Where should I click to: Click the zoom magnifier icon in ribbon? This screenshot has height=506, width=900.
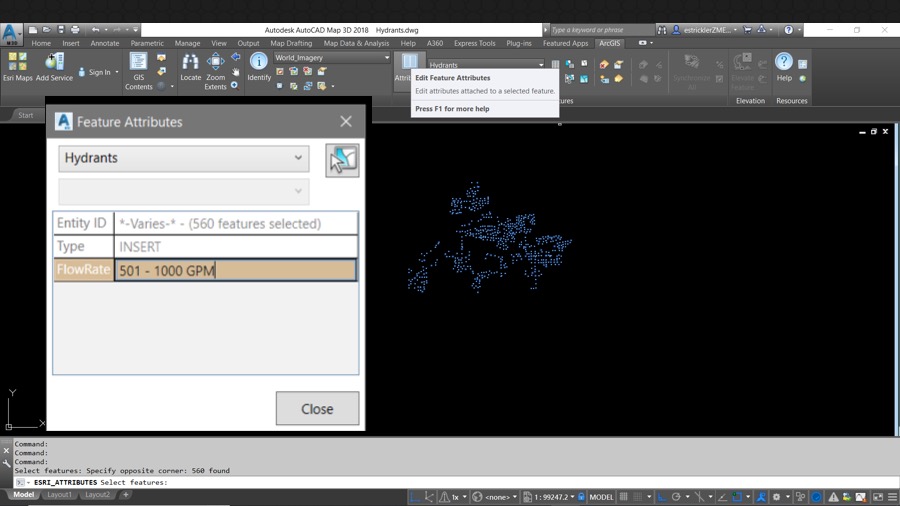[235, 85]
